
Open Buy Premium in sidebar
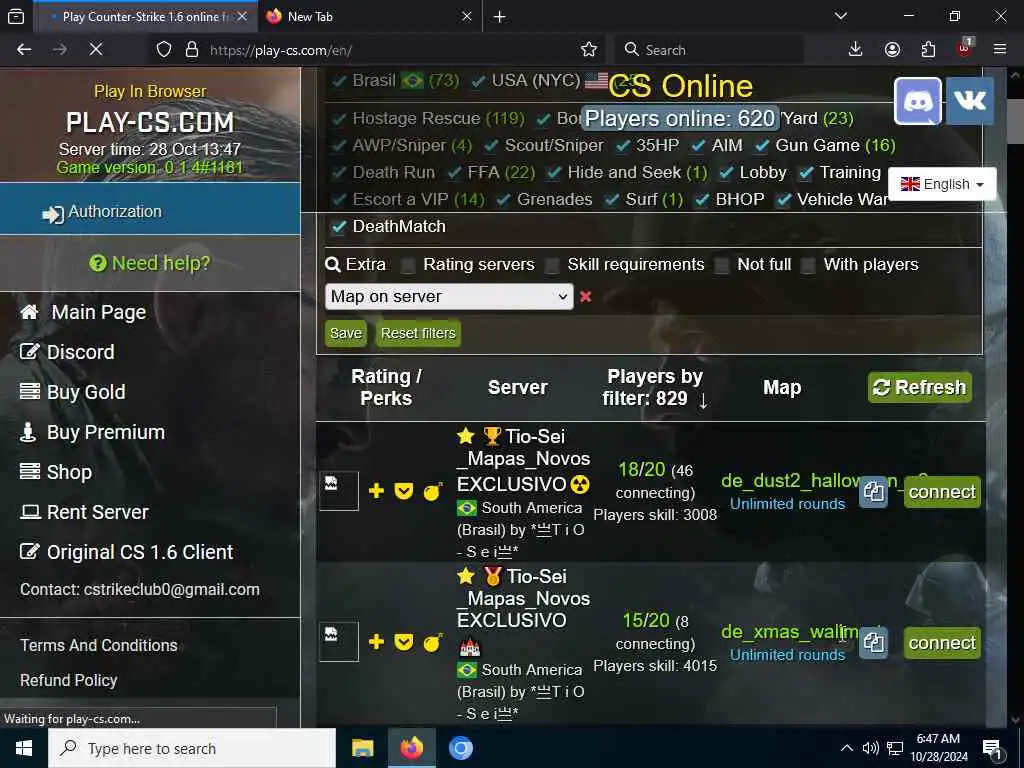pos(106,432)
